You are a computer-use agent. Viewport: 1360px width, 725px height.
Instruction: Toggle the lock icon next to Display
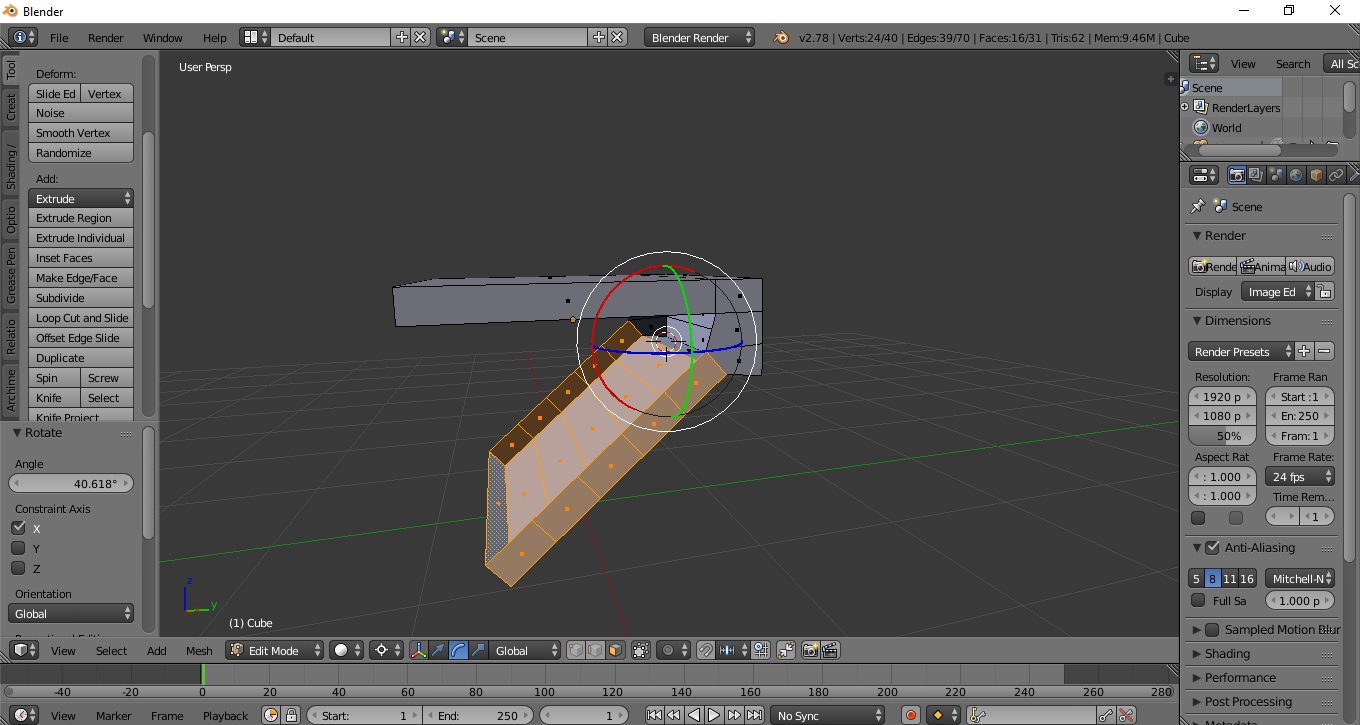[x=1324, y=291]
